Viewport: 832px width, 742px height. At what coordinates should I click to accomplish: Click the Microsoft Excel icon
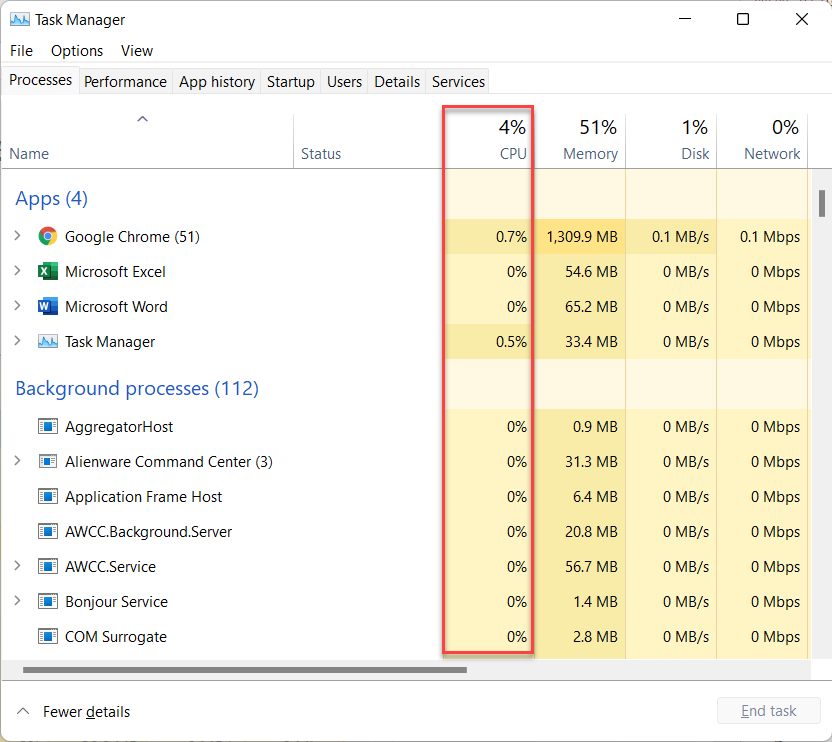click(x=47, y=272)
